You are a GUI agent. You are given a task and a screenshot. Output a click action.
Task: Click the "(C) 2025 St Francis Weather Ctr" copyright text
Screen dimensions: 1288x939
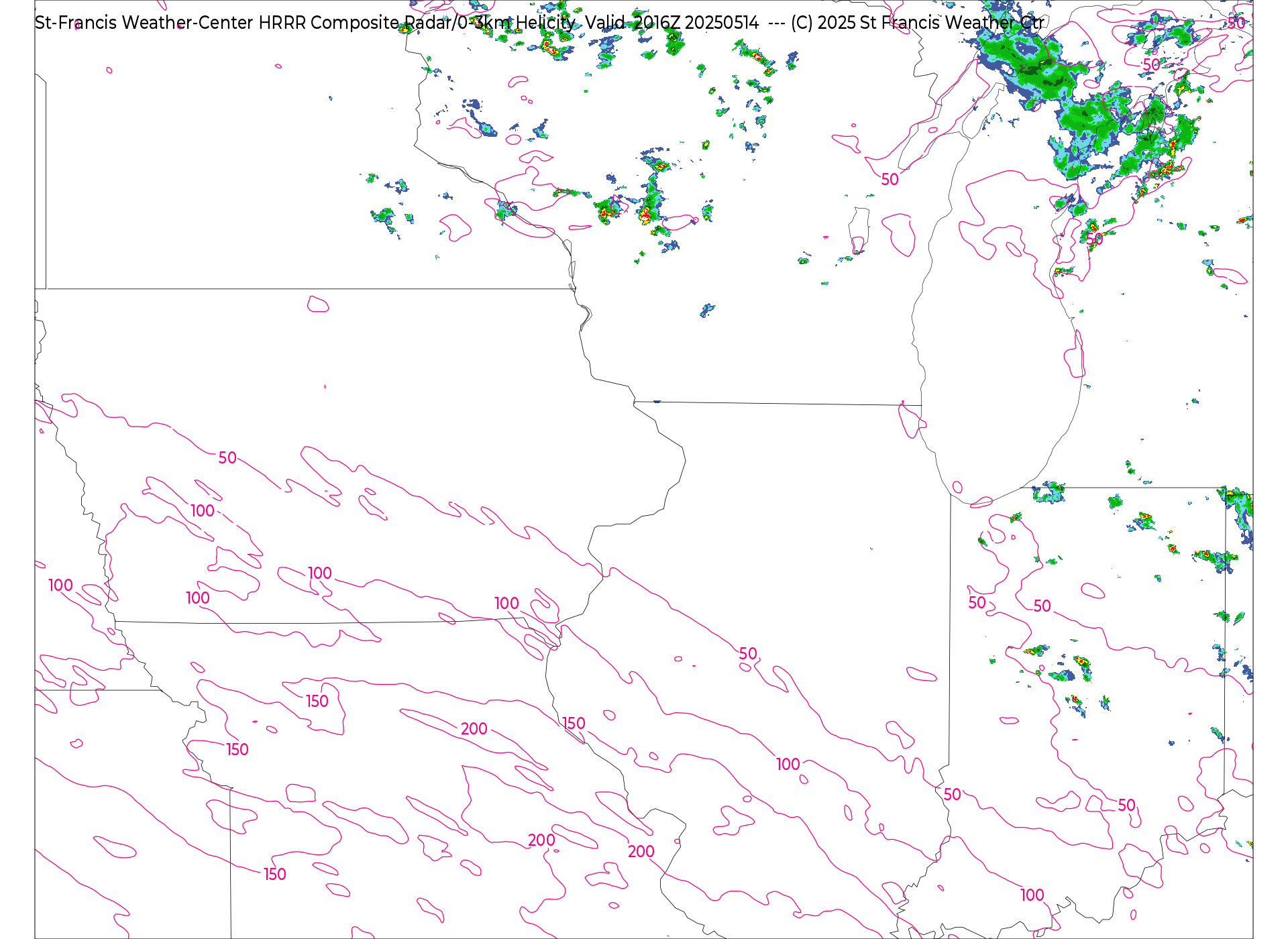(917, 23)
